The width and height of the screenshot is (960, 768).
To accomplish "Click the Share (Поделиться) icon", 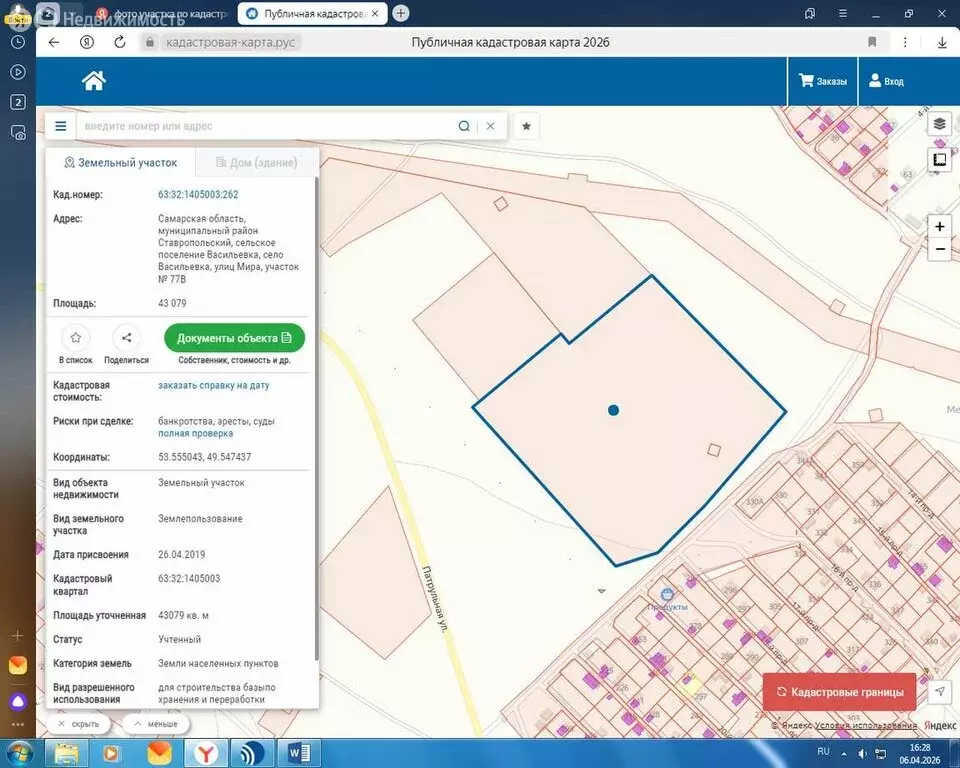I will 127,338.
